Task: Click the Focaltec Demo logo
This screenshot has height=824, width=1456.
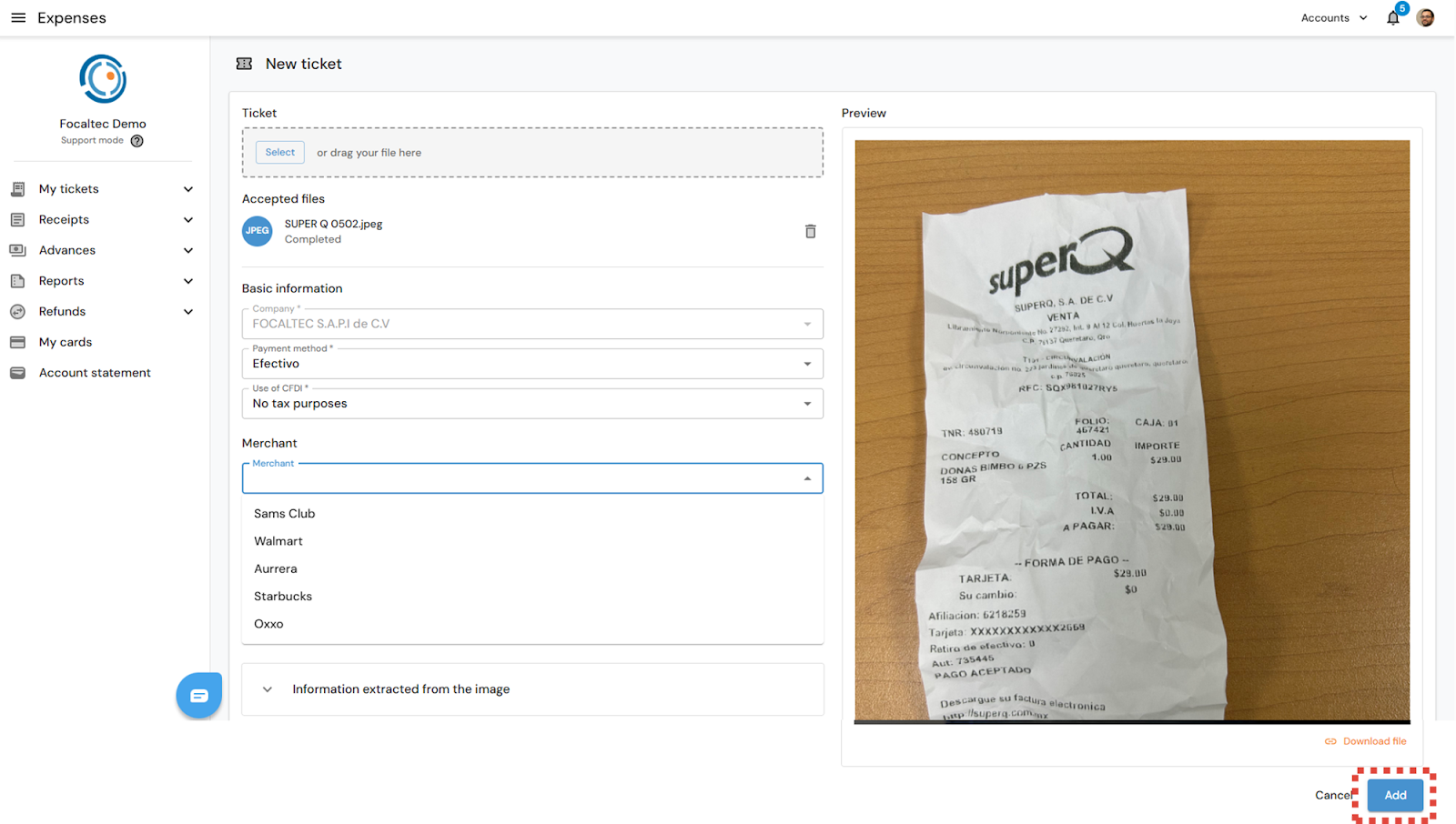Action: [103, 79]
